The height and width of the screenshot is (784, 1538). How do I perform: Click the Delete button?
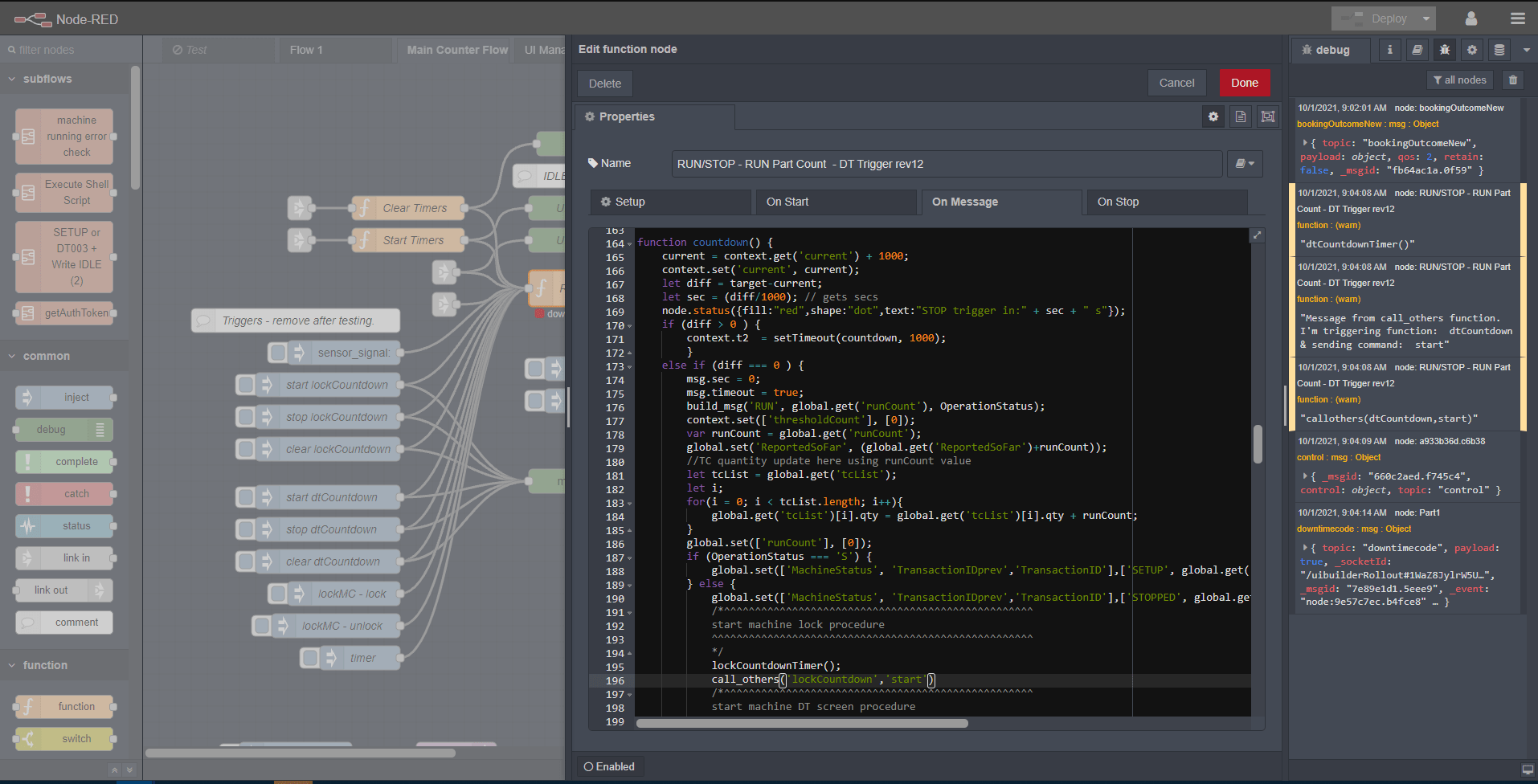(604, 83)
